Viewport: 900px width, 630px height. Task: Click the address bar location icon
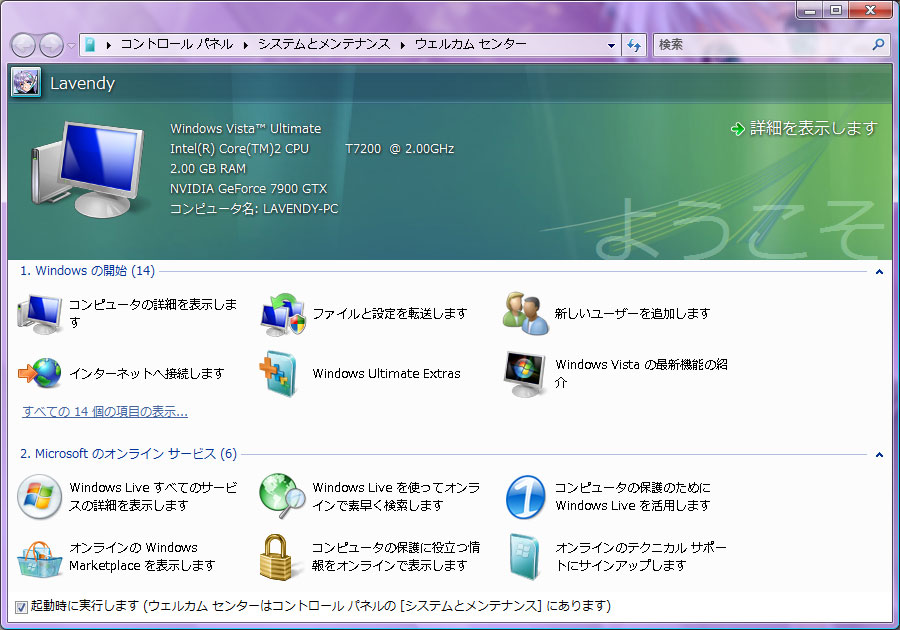coord(90,45)
